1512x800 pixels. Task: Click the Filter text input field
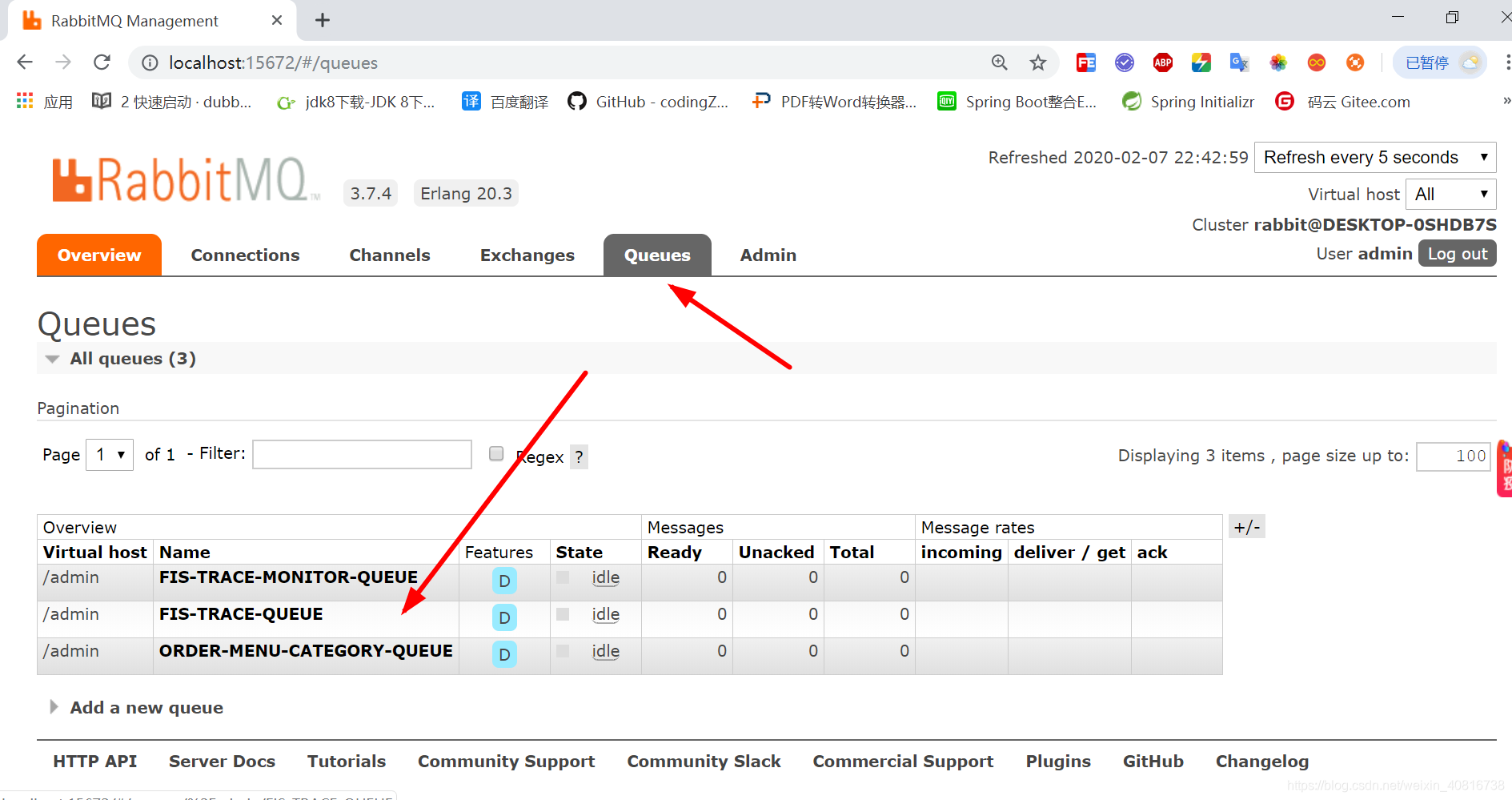pos(362,454)
